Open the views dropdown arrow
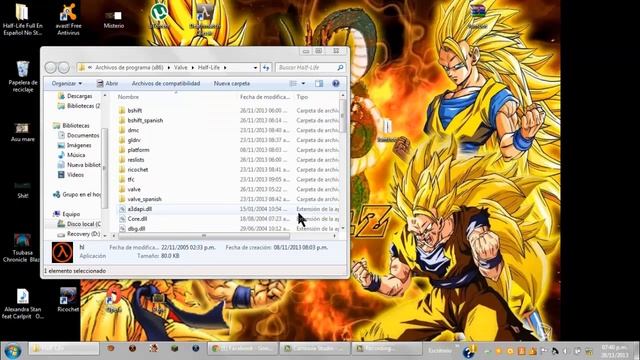Viewport: 640px width, 360px height. [303, 83]
